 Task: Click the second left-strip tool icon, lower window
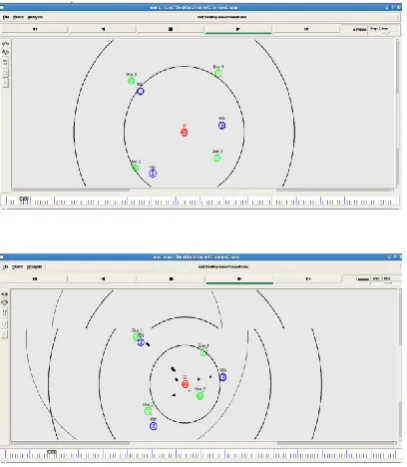point(5,303)
